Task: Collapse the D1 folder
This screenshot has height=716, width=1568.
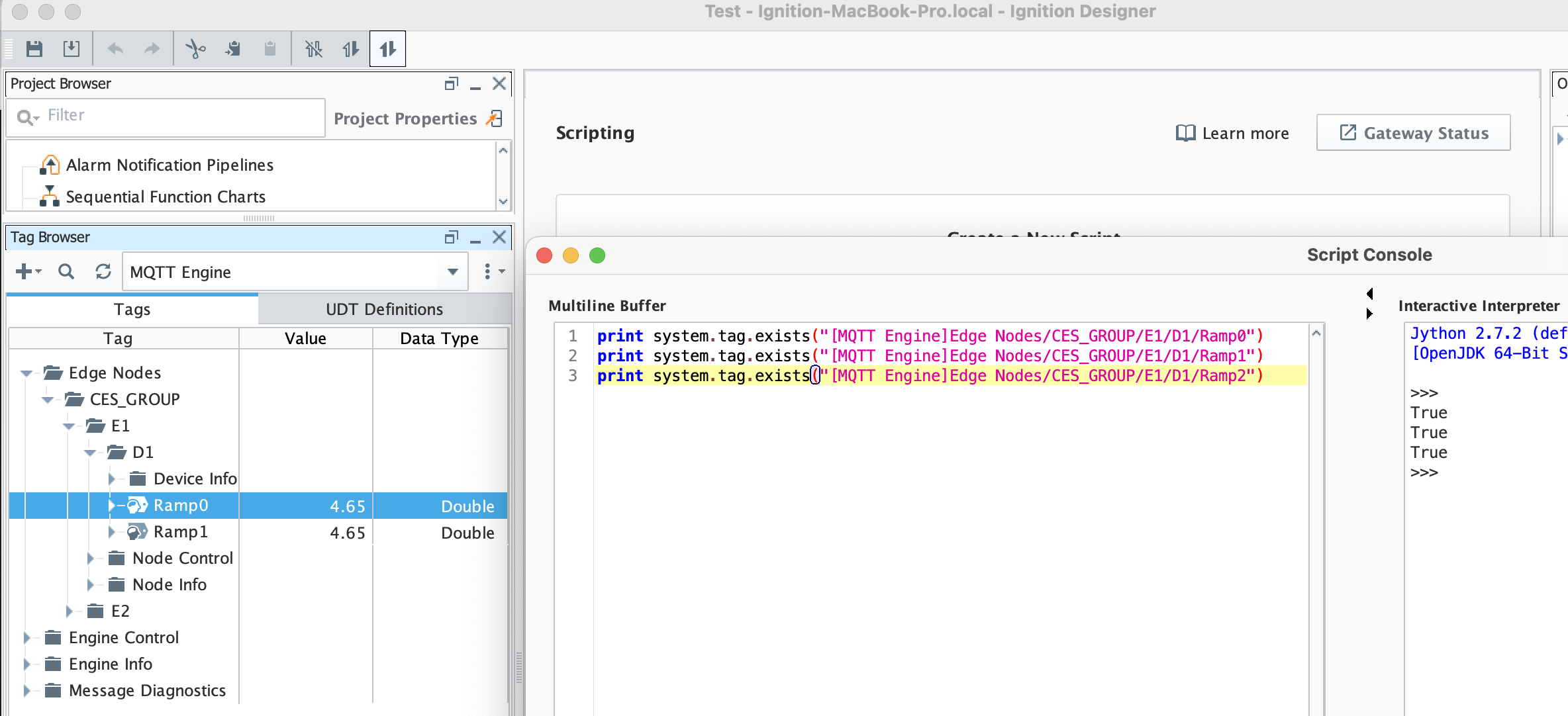Action: (x=90, y=453)
